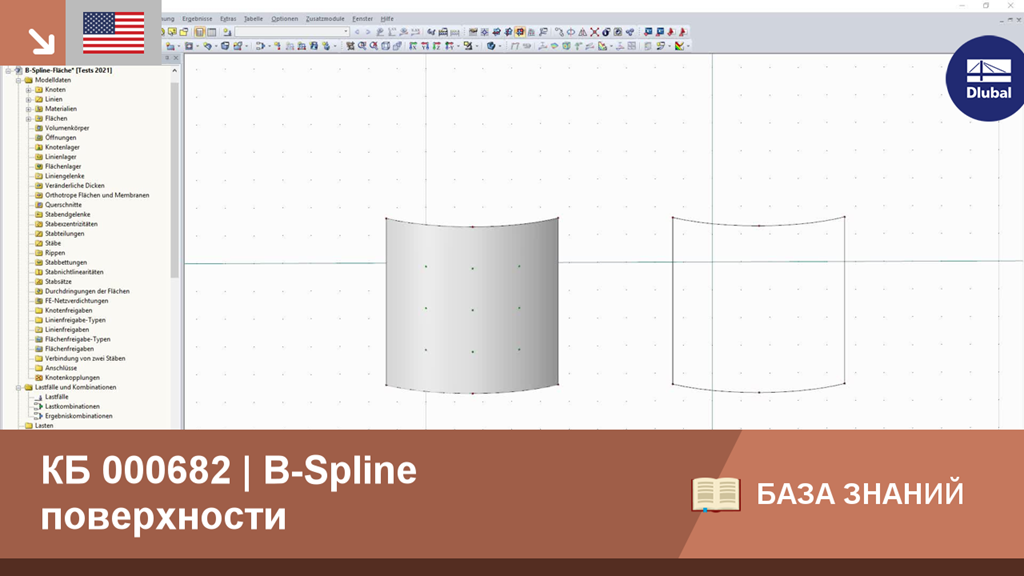1024x576 pixels.
Task: Expand the Flächen node with plus sign
Action: coord(28,119)
